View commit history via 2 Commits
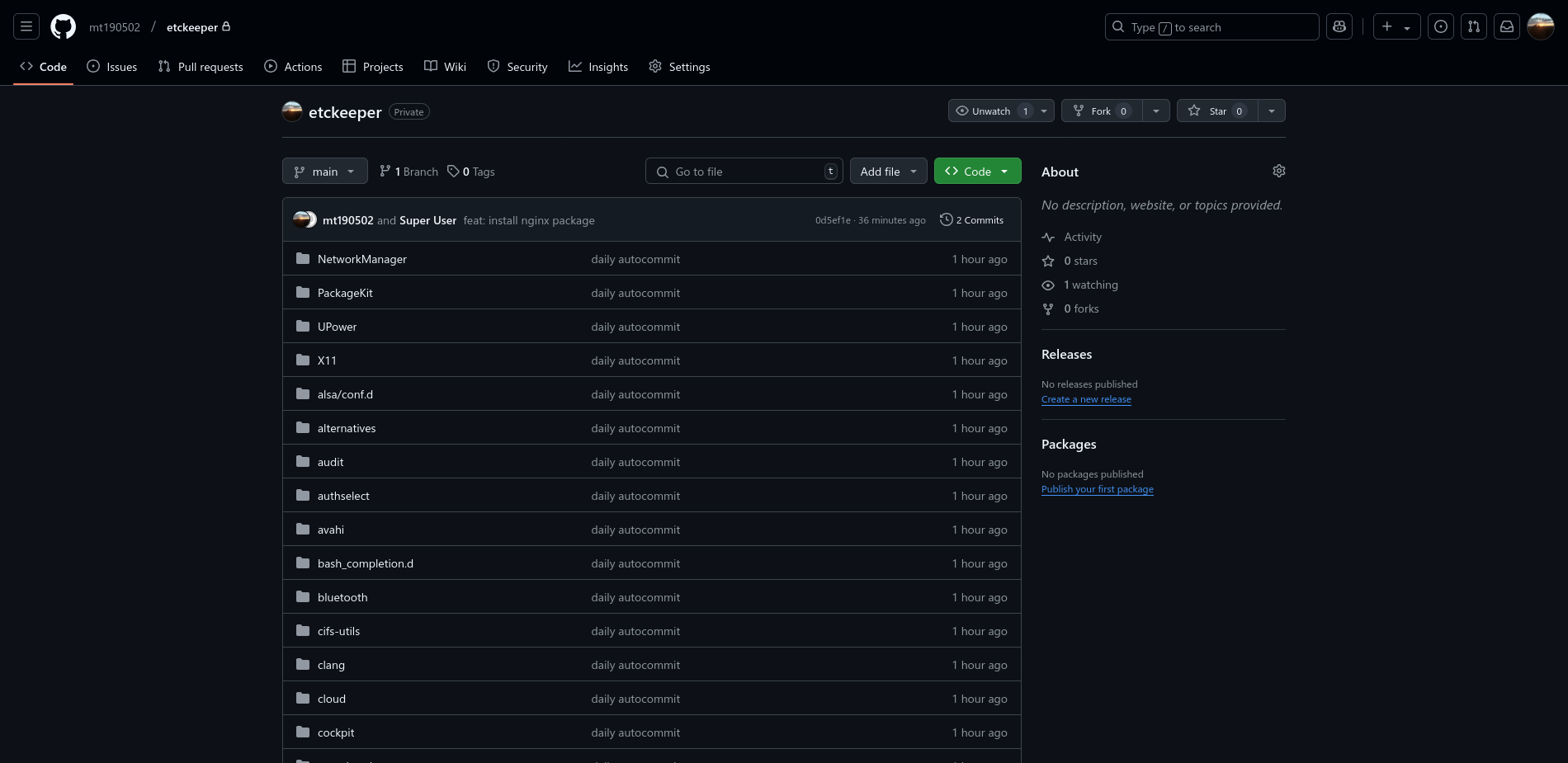Image resolution: width=1568 pixels, height=763 pixels. coord(972,220)
